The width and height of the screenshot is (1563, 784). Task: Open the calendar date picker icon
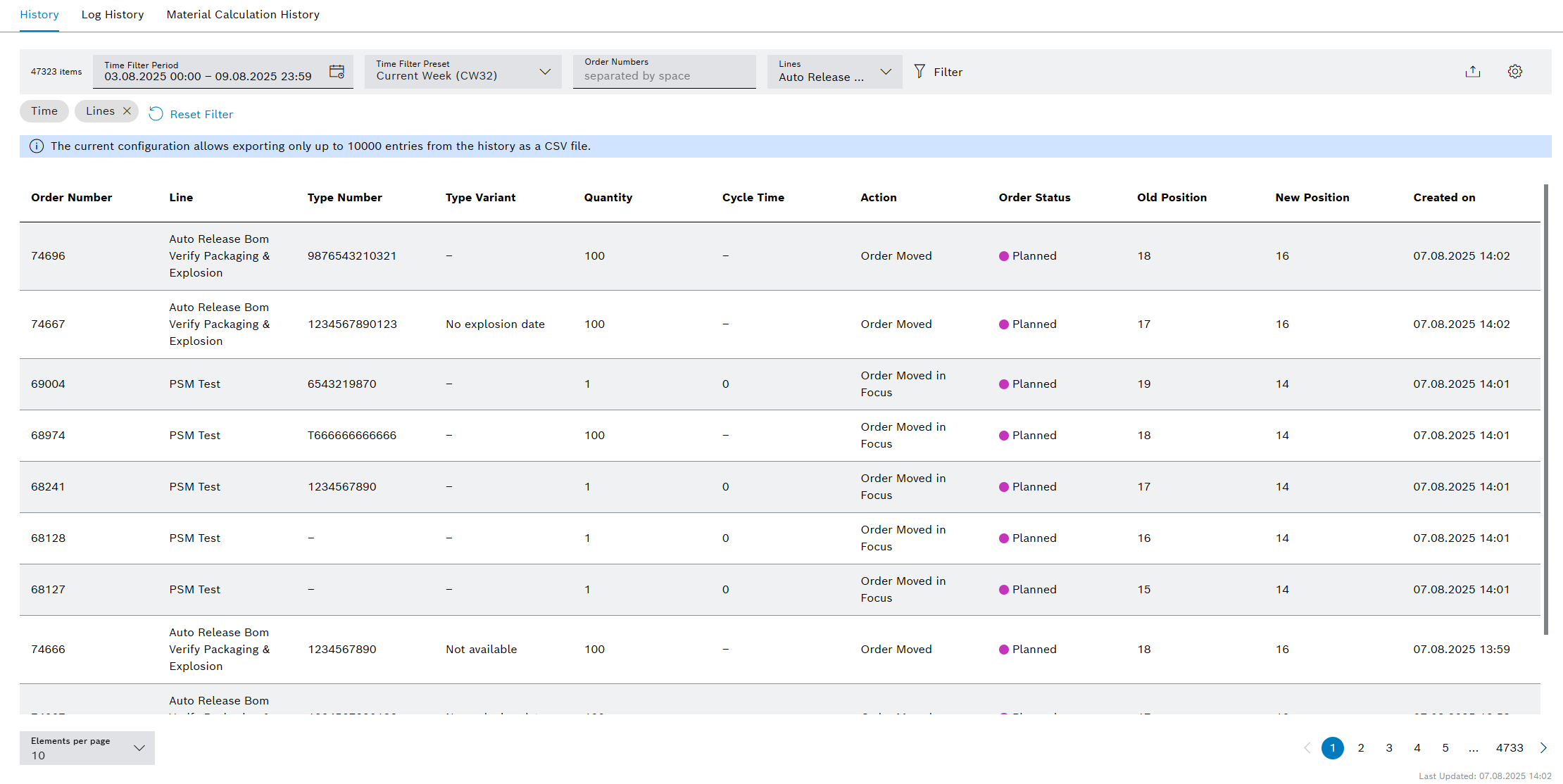click(x=337, y=72)
